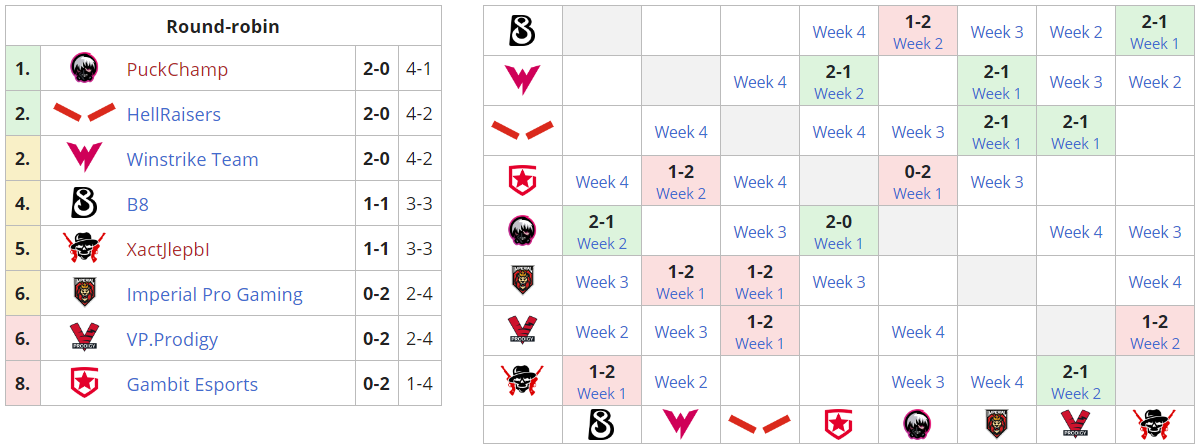Click the Gambit logo in the crosstable's left column
This screenshot has height=448, width=1202.
[523, 181]
